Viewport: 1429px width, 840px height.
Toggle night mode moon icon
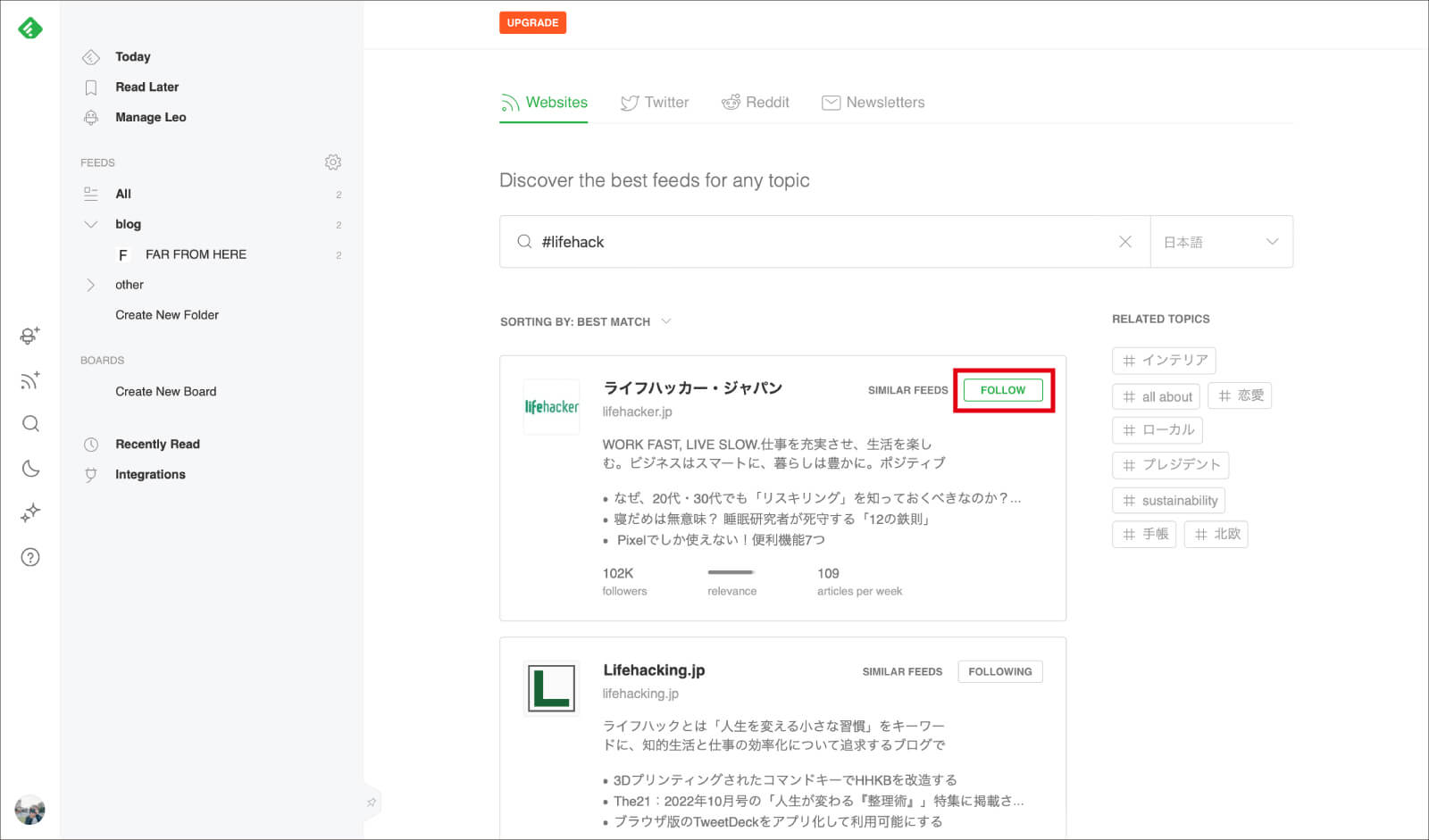coord(30,468)
